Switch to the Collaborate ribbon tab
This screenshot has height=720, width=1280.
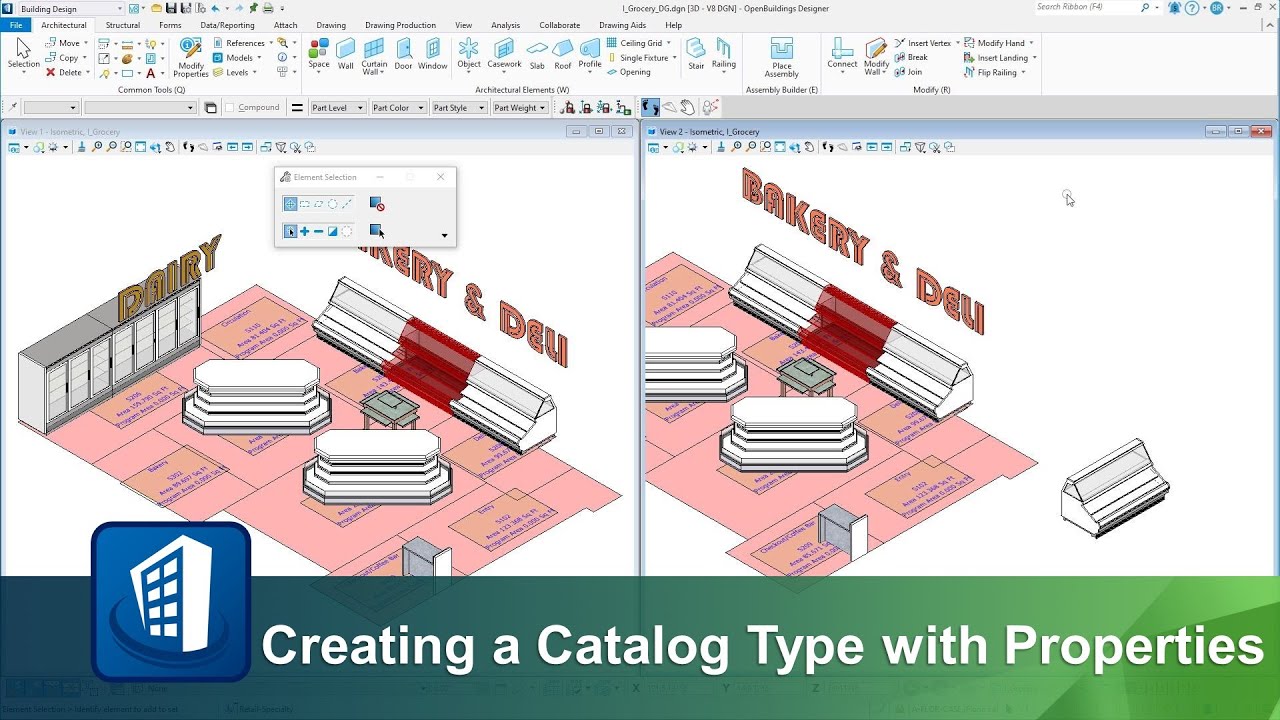(x=559, y=25)
